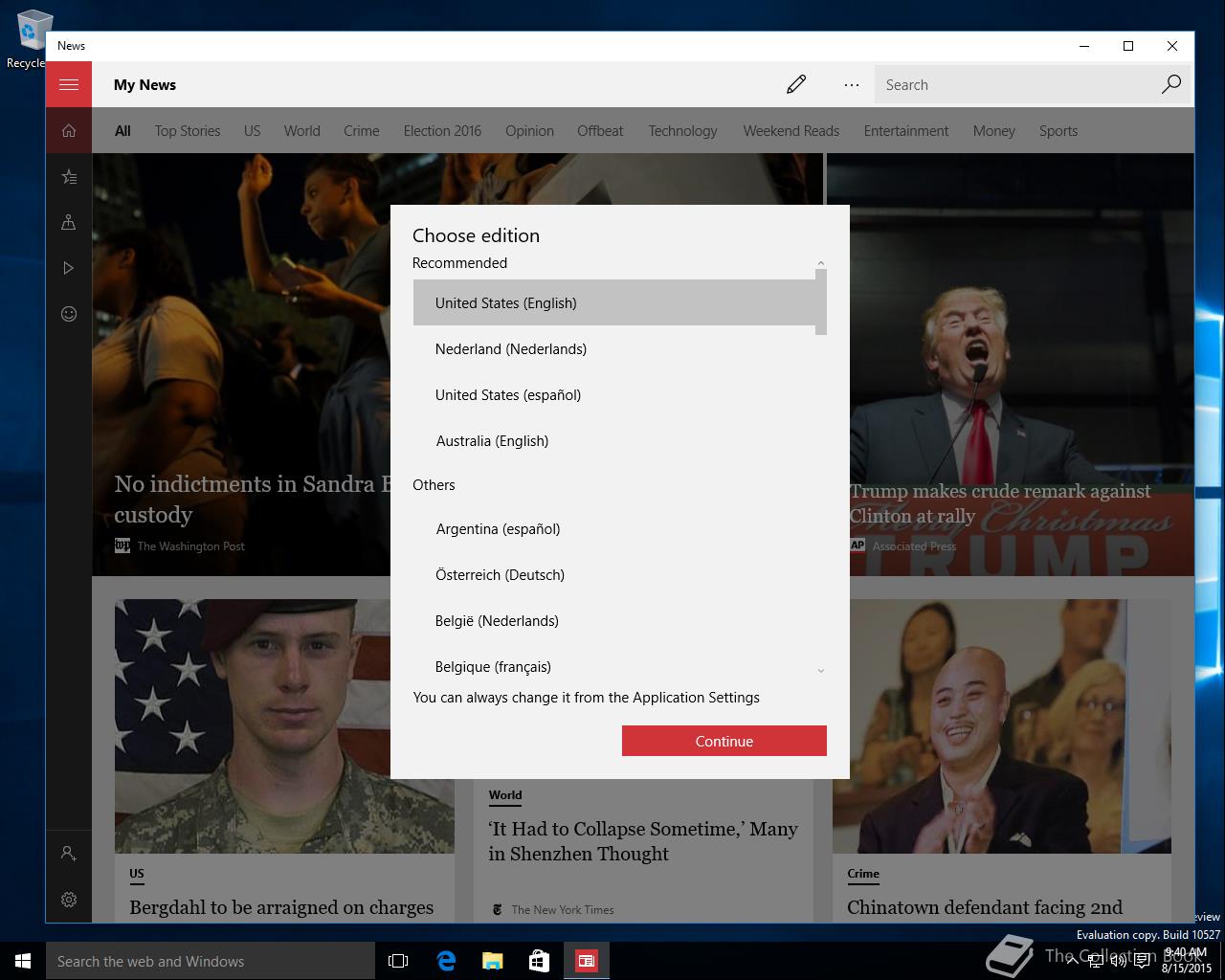Screen dimensions: 1225x980
Task: Open the Opinion tab
Action: point(529,130)
